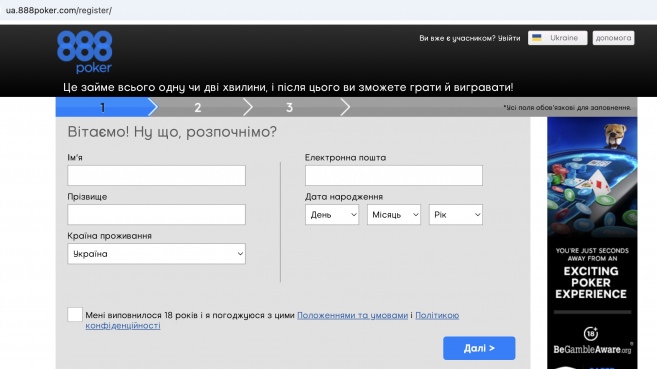This screenshot has height=369, width=657.
Task: Click the poker table banner image
Action: pyautogui.click(x=592, y=178)
